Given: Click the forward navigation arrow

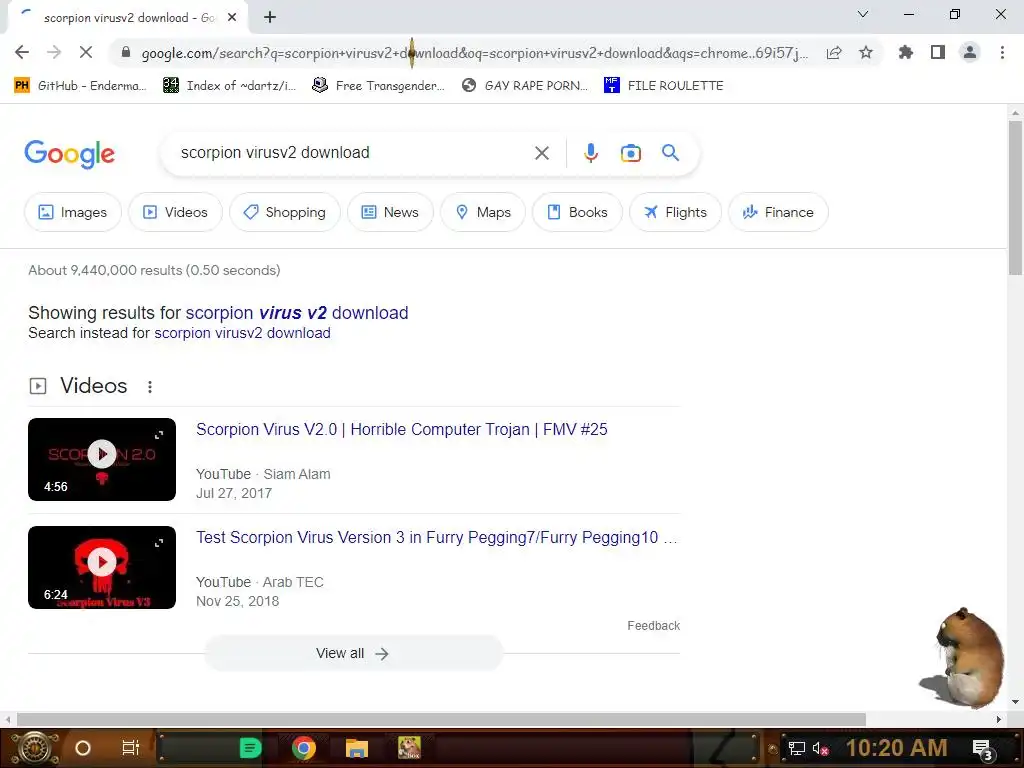Looking at the screenshot, I should pyautogui.click(x=54, y=52).
